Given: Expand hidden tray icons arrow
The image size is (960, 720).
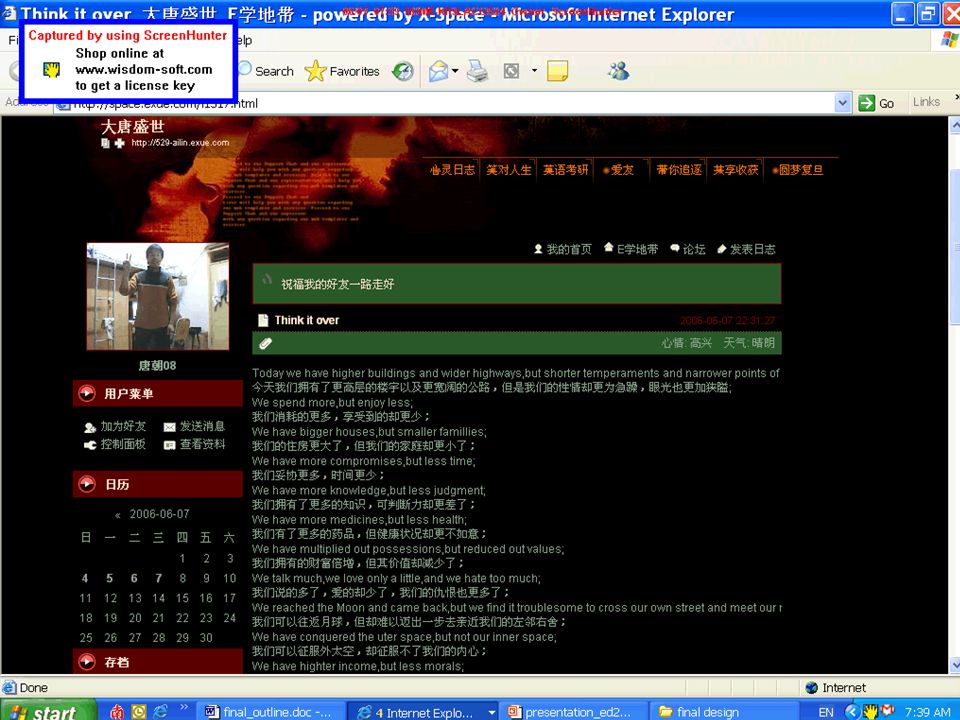Looking at the screenshot, I should tap(852, 711).
